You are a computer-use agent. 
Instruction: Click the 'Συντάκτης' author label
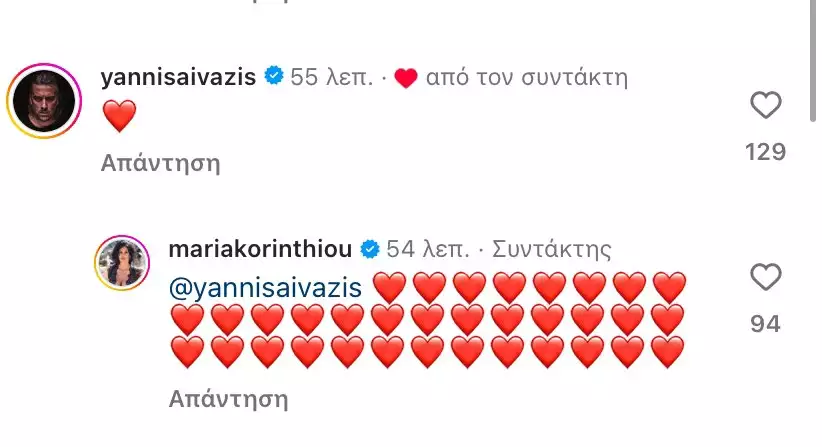pos(552,249)
